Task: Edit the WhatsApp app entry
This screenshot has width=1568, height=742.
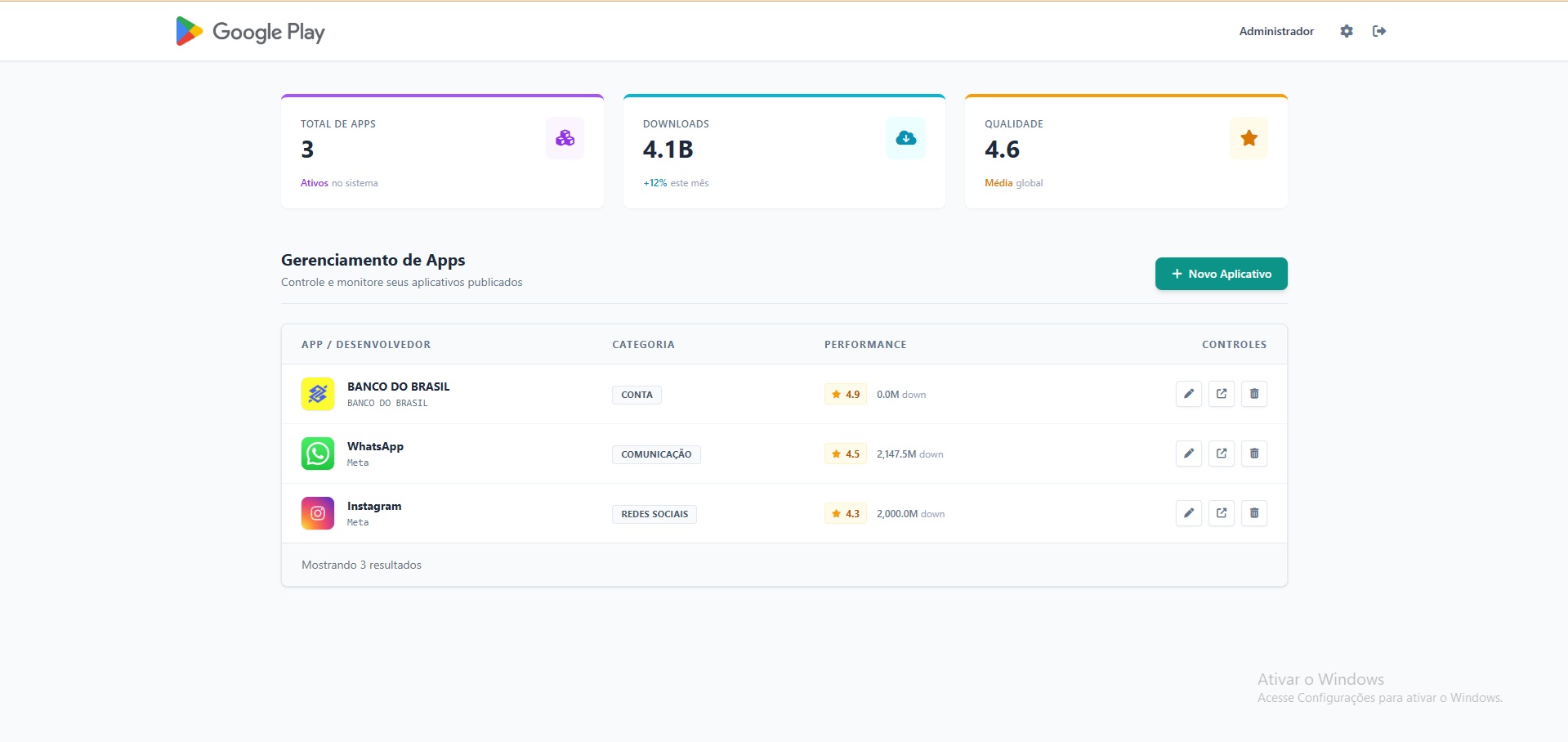Action: (x=1188, y=454)
